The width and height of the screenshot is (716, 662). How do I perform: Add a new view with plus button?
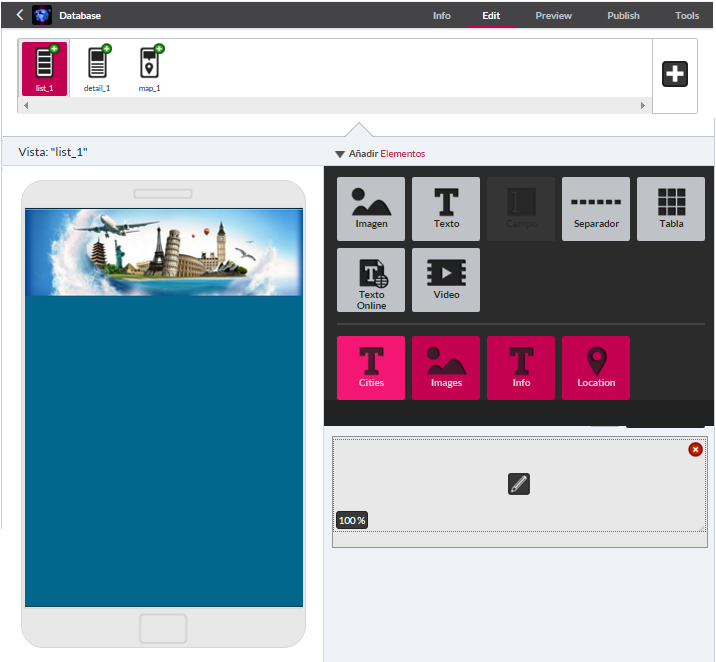674,74
